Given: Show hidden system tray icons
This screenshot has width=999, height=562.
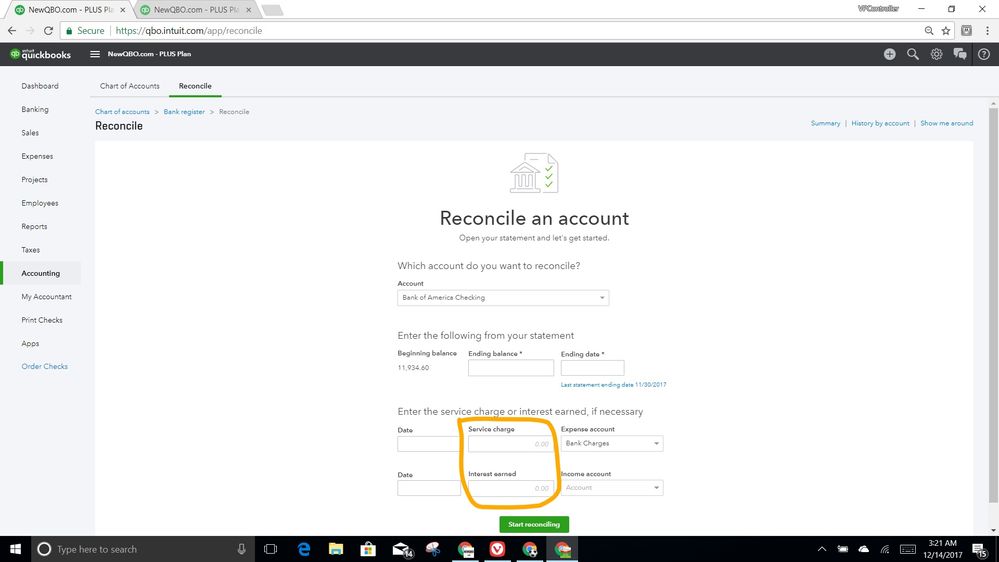Looking at the screenshot, I should point(822,549).
